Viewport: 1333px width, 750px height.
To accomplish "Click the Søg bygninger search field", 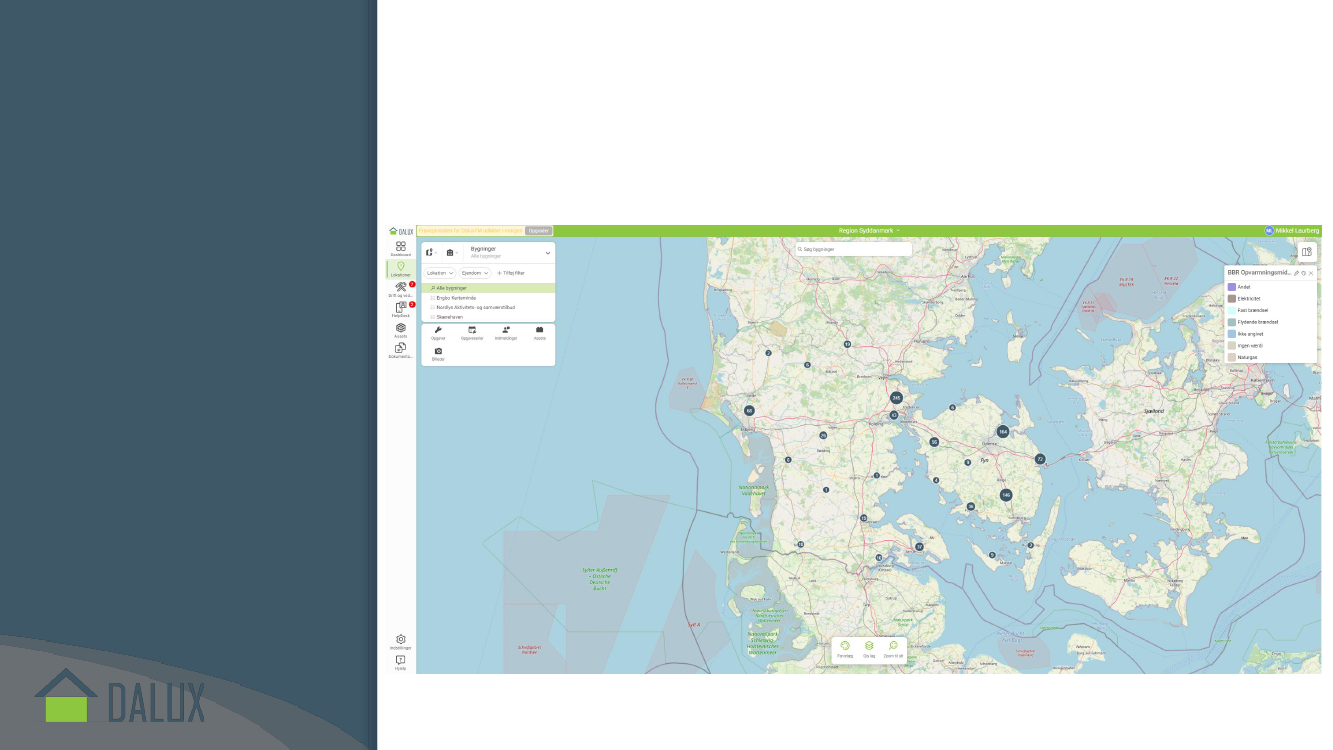I will (x=853, y=249).
